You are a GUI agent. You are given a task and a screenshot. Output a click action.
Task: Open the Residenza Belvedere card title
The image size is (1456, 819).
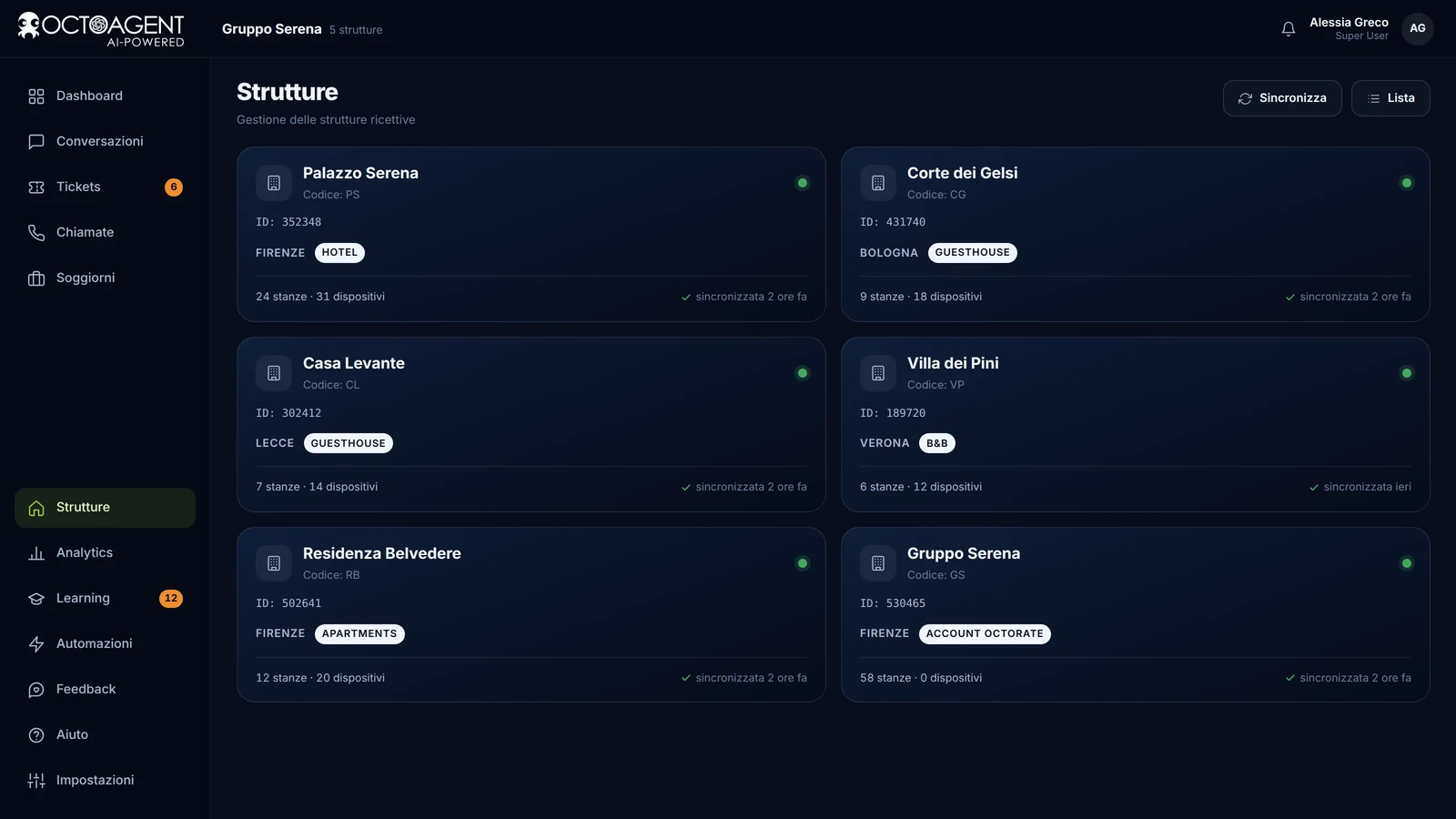point(382,553)
